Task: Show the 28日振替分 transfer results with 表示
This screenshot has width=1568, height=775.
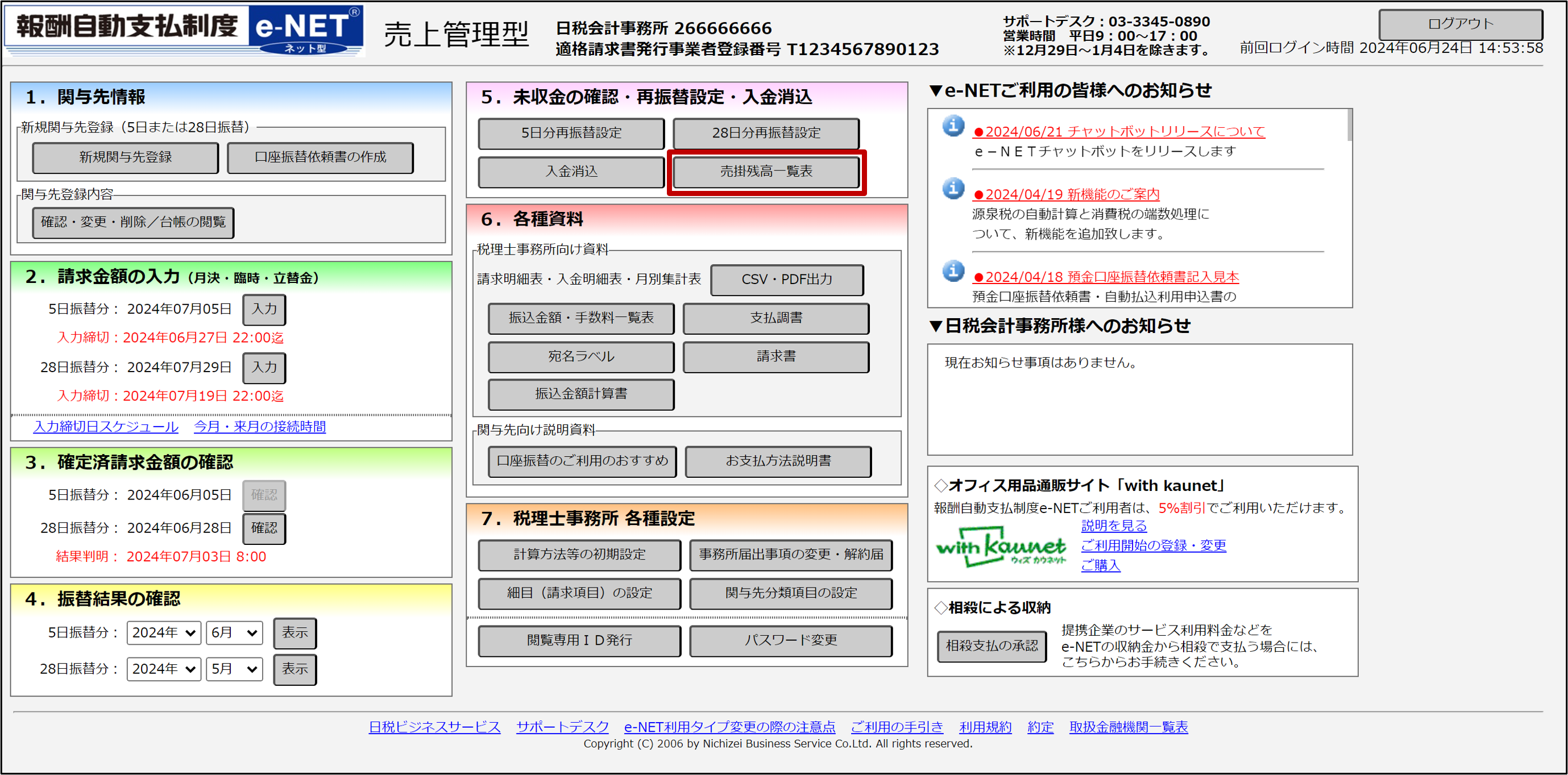Action: pos(294,669)
